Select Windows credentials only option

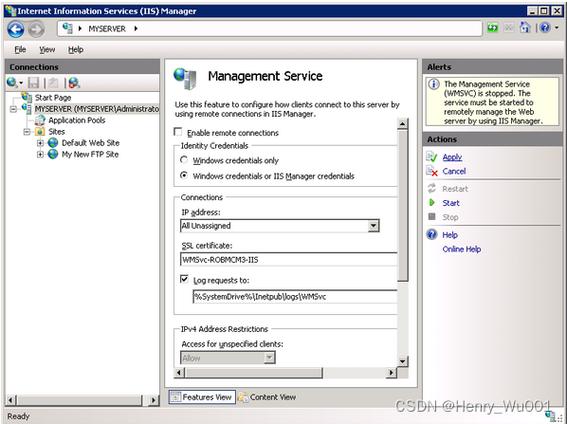coord(184,160)
